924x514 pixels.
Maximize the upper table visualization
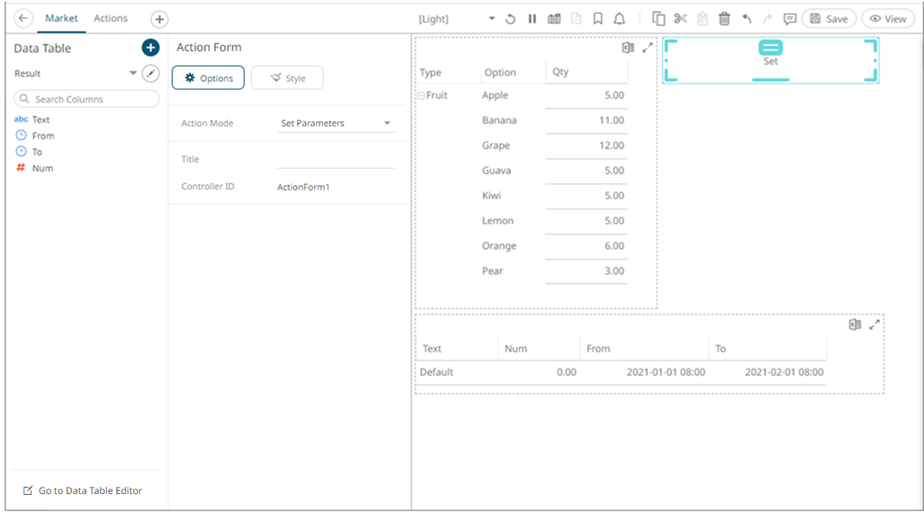point(647,48)
